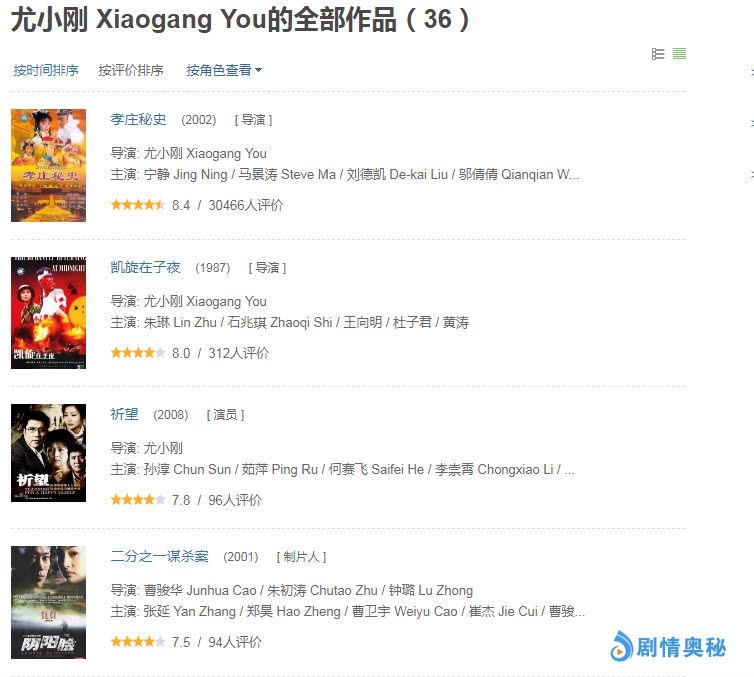Open the 二分之一谋杀案 title link

pos(160,556)
